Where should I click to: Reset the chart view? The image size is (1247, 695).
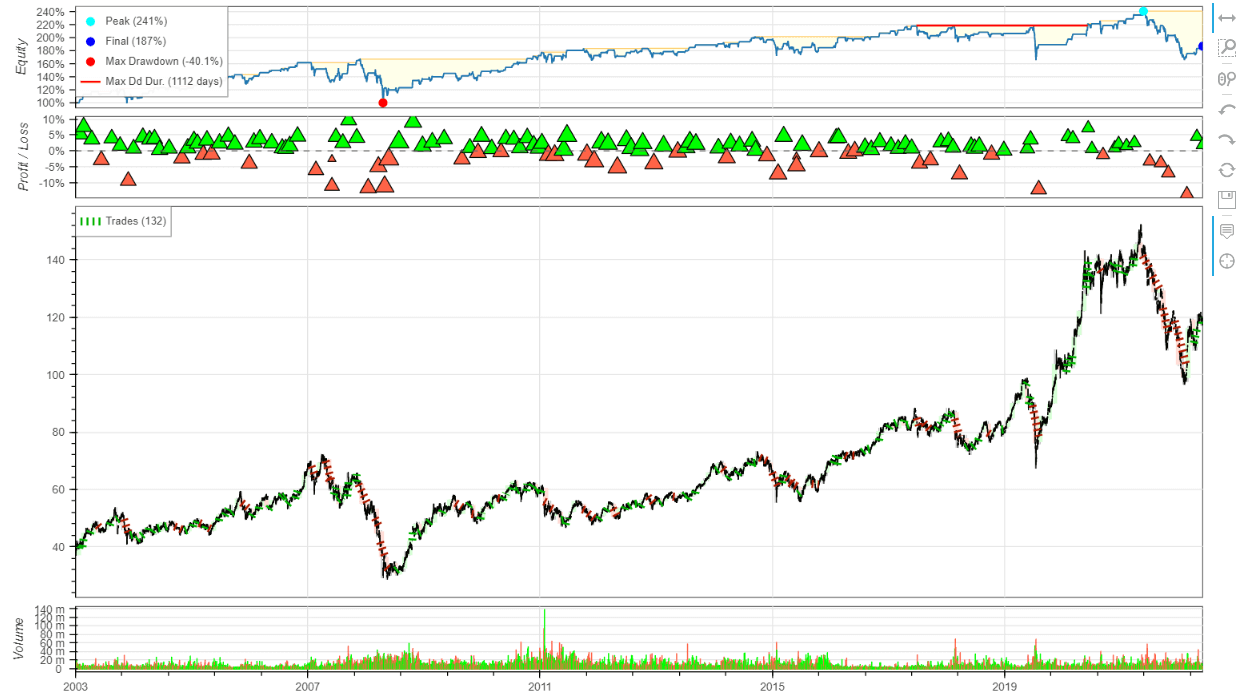point(1227,170)
